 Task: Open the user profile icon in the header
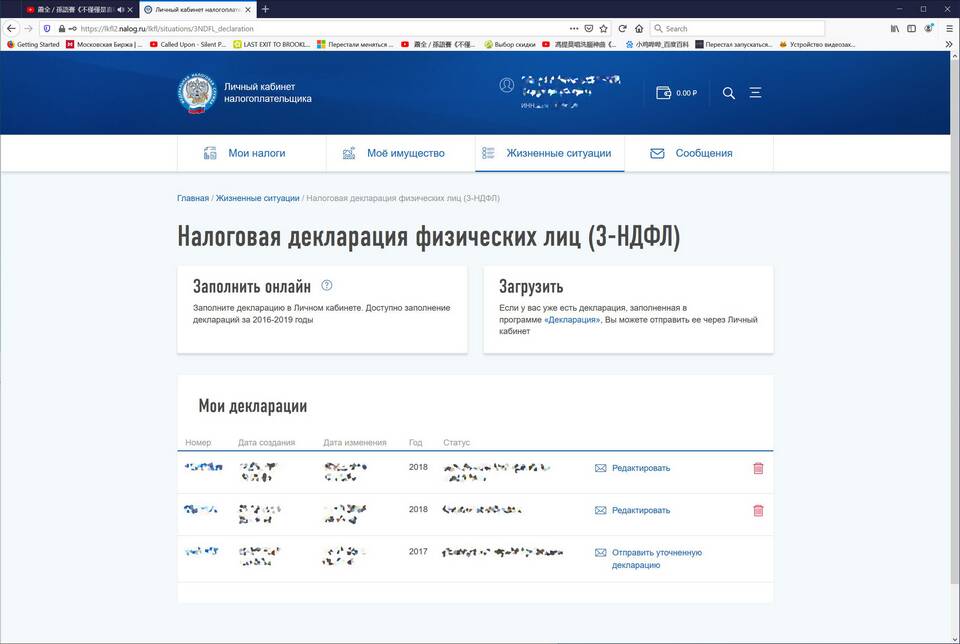506,85
